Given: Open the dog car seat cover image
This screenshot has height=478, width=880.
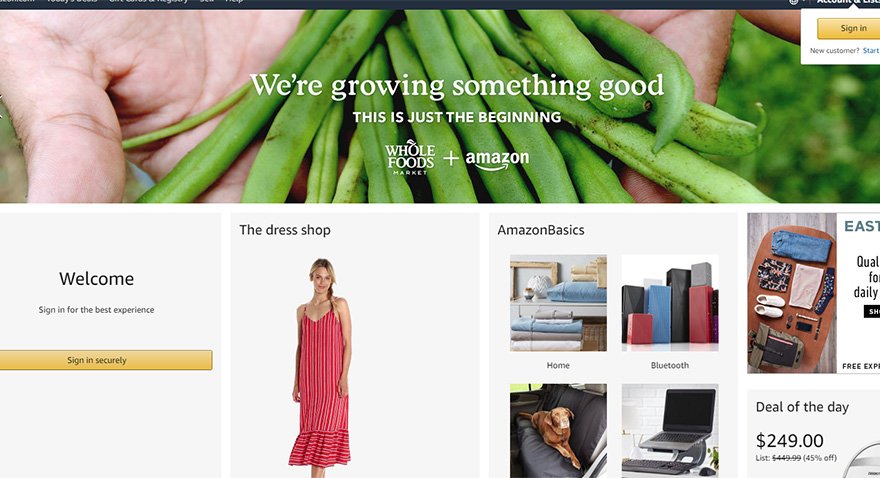Looking at the screenshot, I should pyautogui.click(x=558, y=431).
